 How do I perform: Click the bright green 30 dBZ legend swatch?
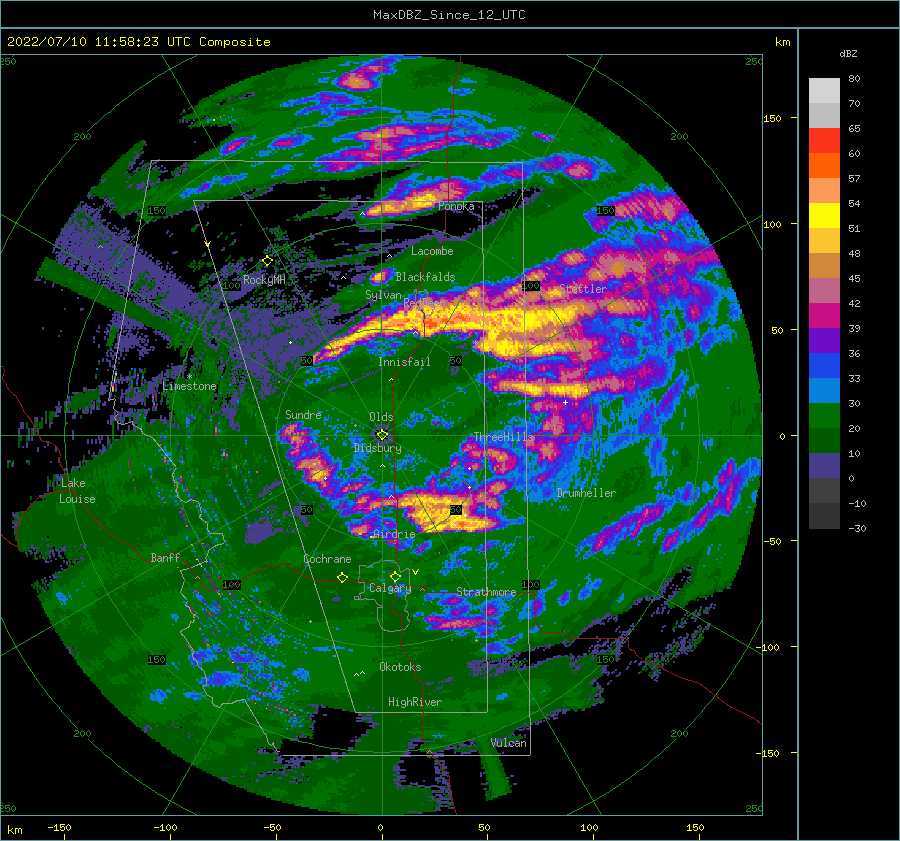[824, 415]
